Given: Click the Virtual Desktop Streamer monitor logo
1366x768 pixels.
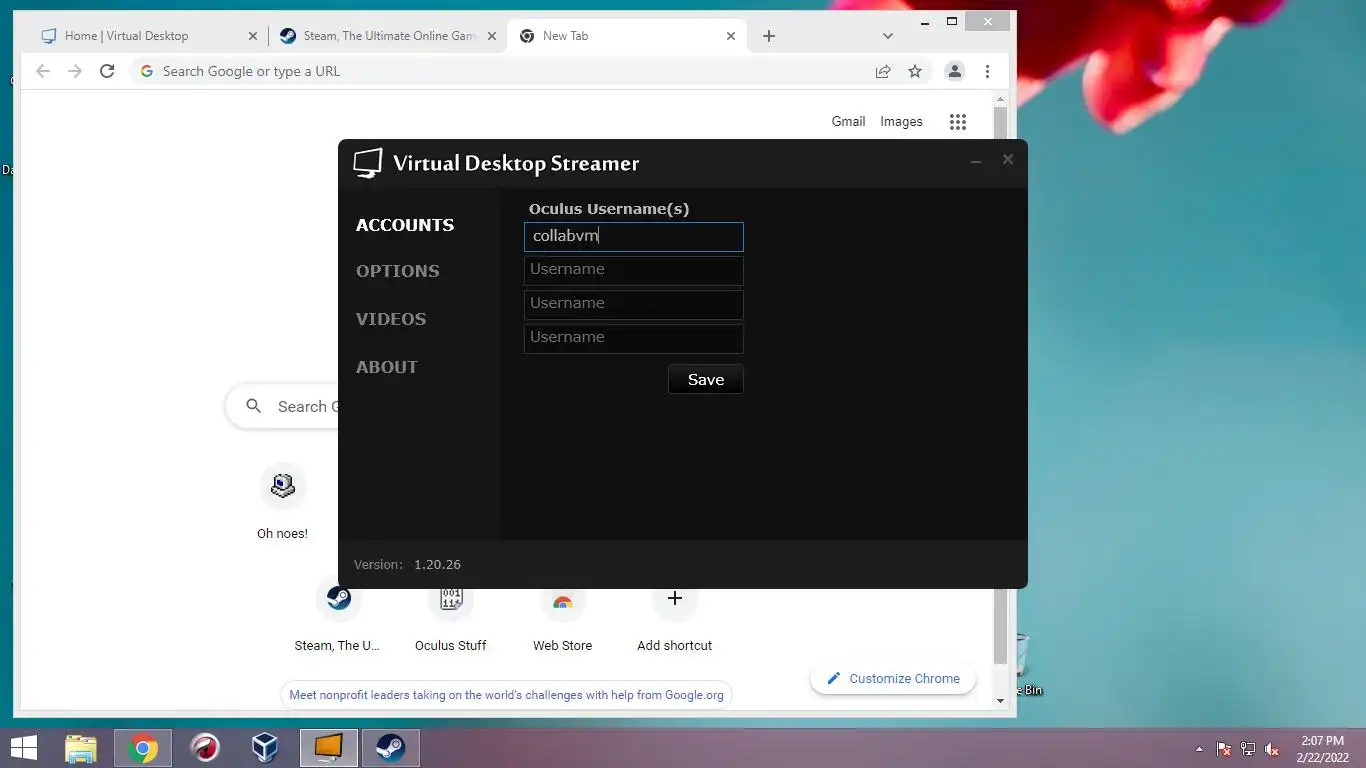Looking at the screenshot, I should click(368, 163).
